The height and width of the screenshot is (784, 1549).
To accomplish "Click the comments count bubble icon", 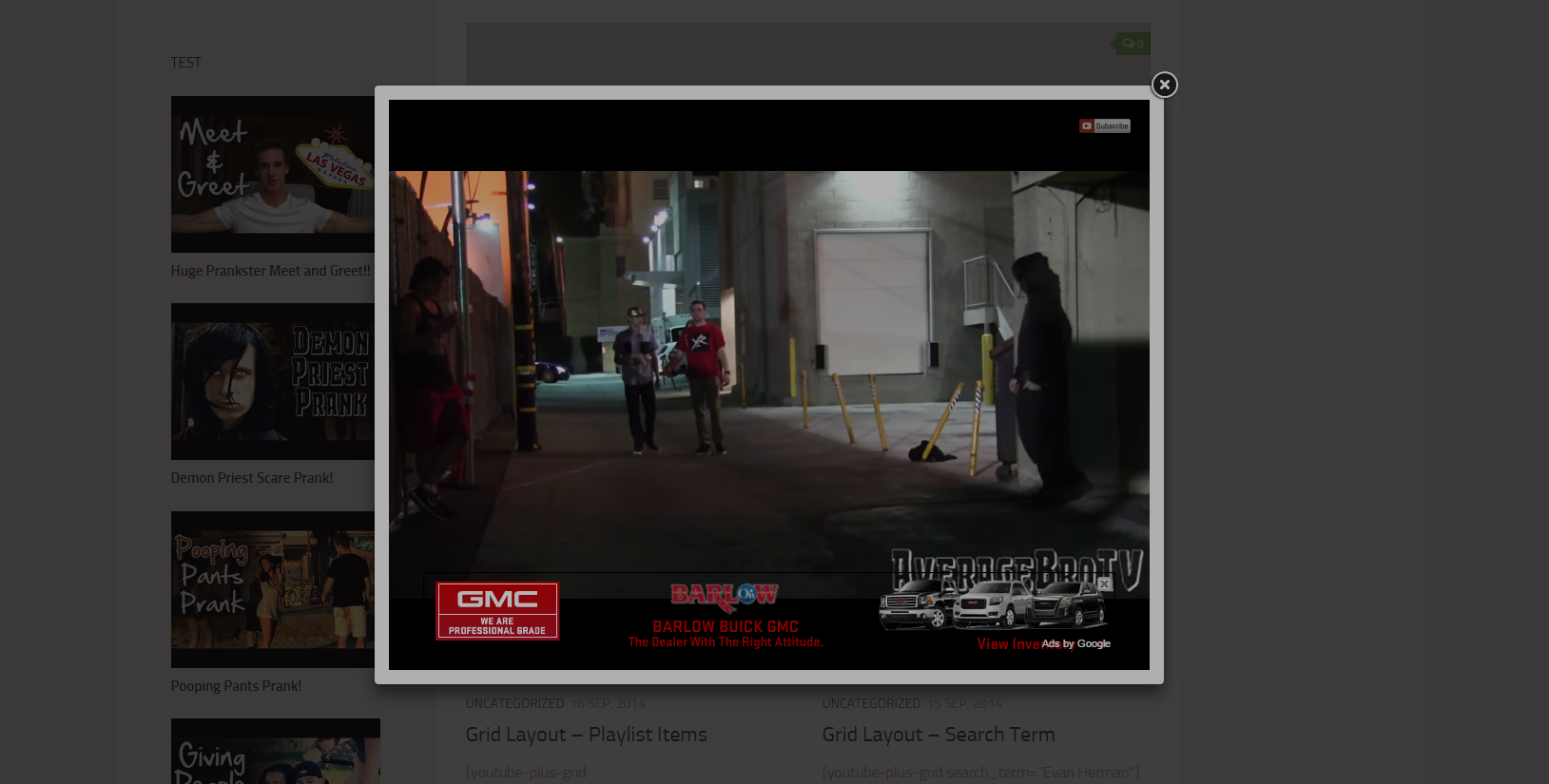I will pos(1132,44).
